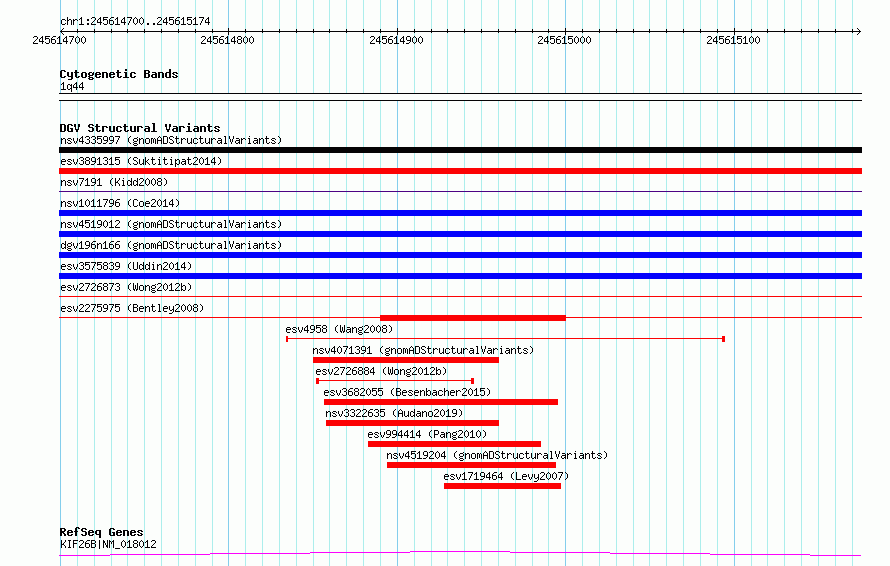Open nsv3322635 (Audano2019) label
This screenshot has height=566, width=890.
point(394,413)
